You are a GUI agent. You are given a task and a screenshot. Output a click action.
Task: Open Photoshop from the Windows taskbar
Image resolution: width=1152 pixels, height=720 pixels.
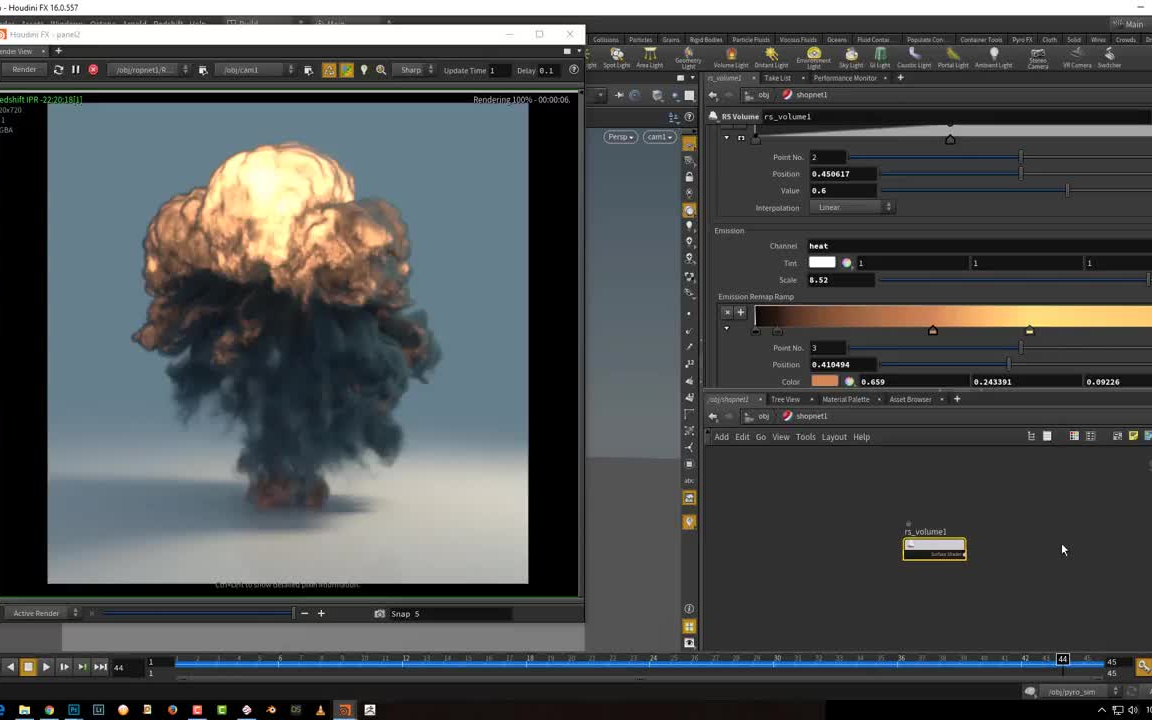(73, 710)
